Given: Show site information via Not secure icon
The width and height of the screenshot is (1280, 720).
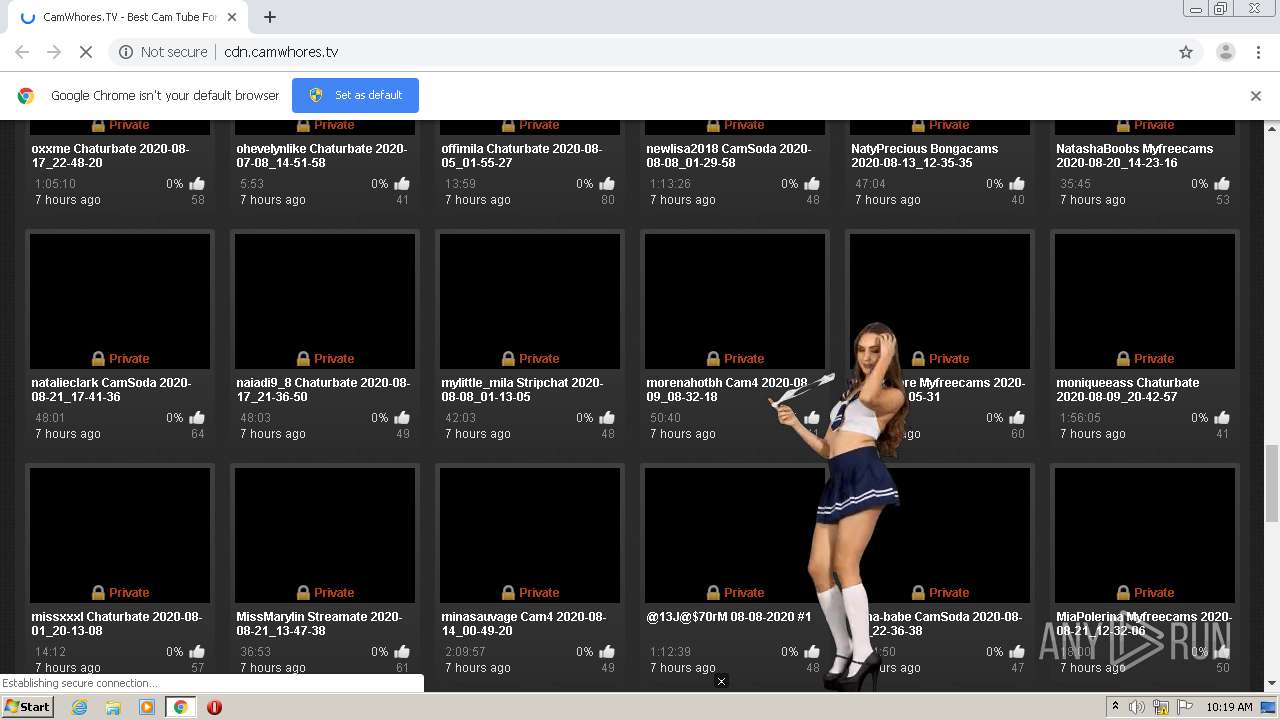Looking at the screenshot, I should coord(163,52).
